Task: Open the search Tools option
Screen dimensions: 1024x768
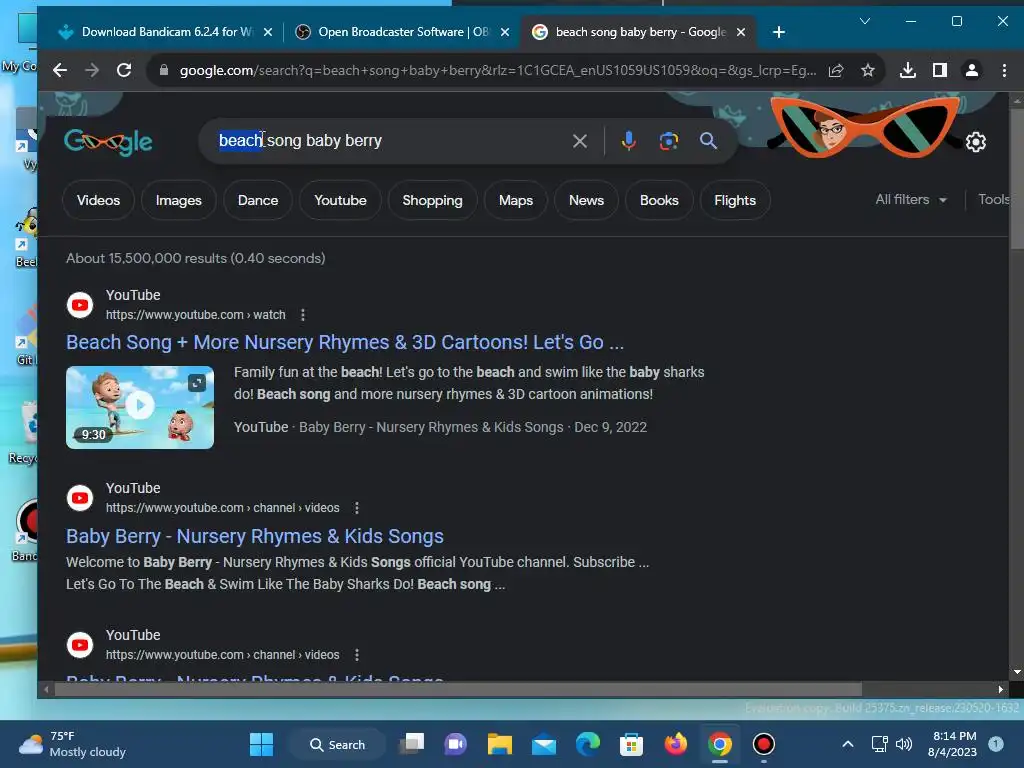Action: pyautogui.click(x=993, y=200)
